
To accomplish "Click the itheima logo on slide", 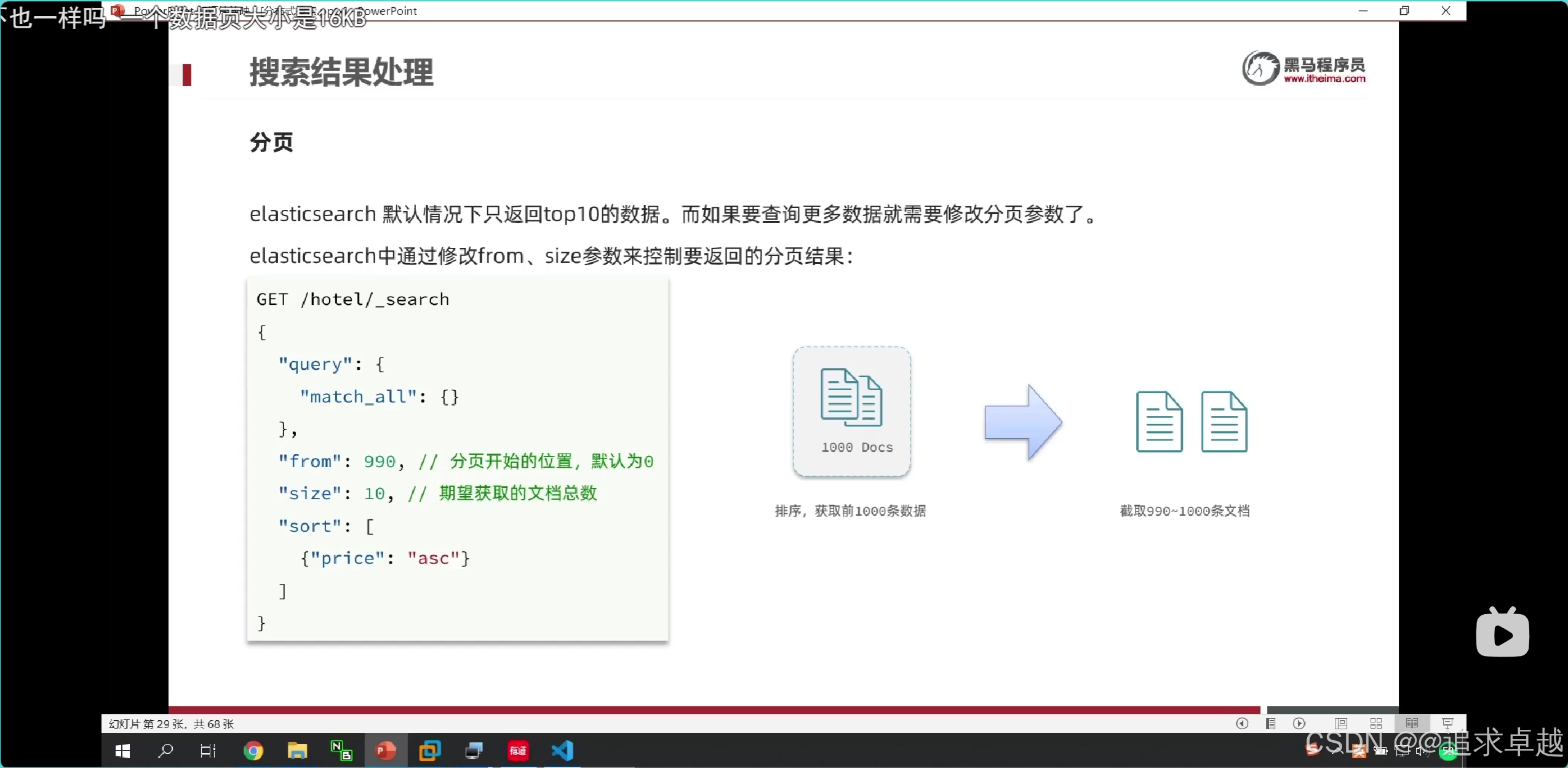I will [x=1303, y=68].
